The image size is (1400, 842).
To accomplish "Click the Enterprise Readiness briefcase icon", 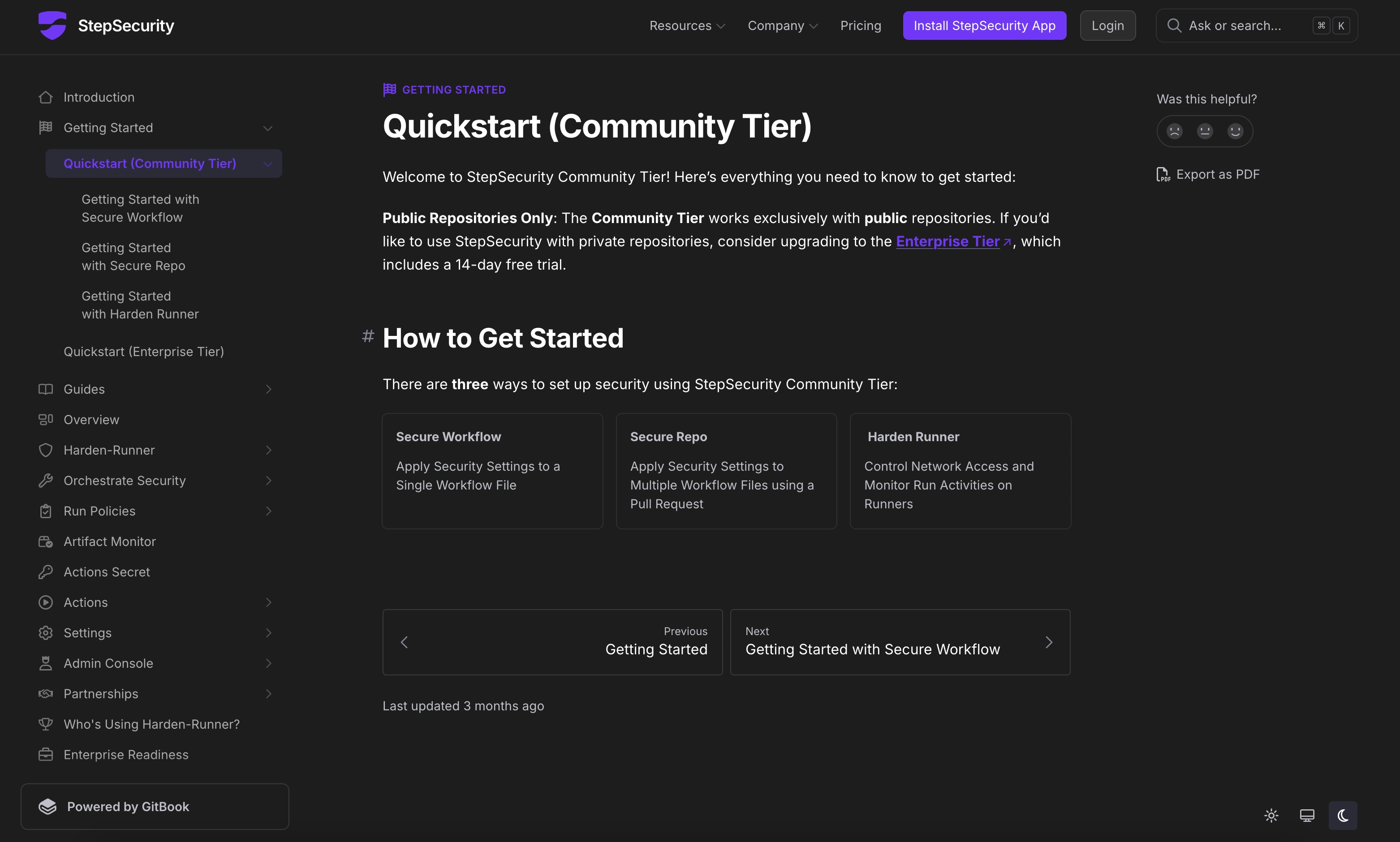I will (x=45, y=755).
